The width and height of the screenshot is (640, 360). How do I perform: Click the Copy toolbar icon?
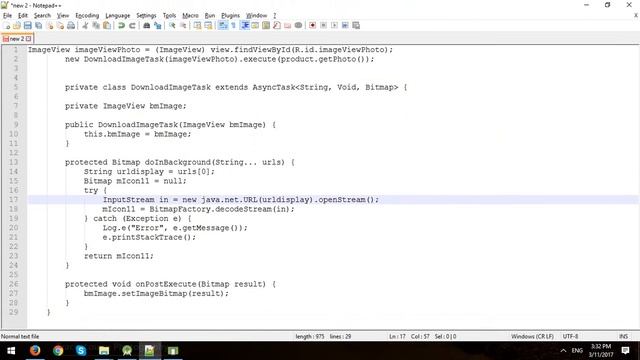[96, 25]
